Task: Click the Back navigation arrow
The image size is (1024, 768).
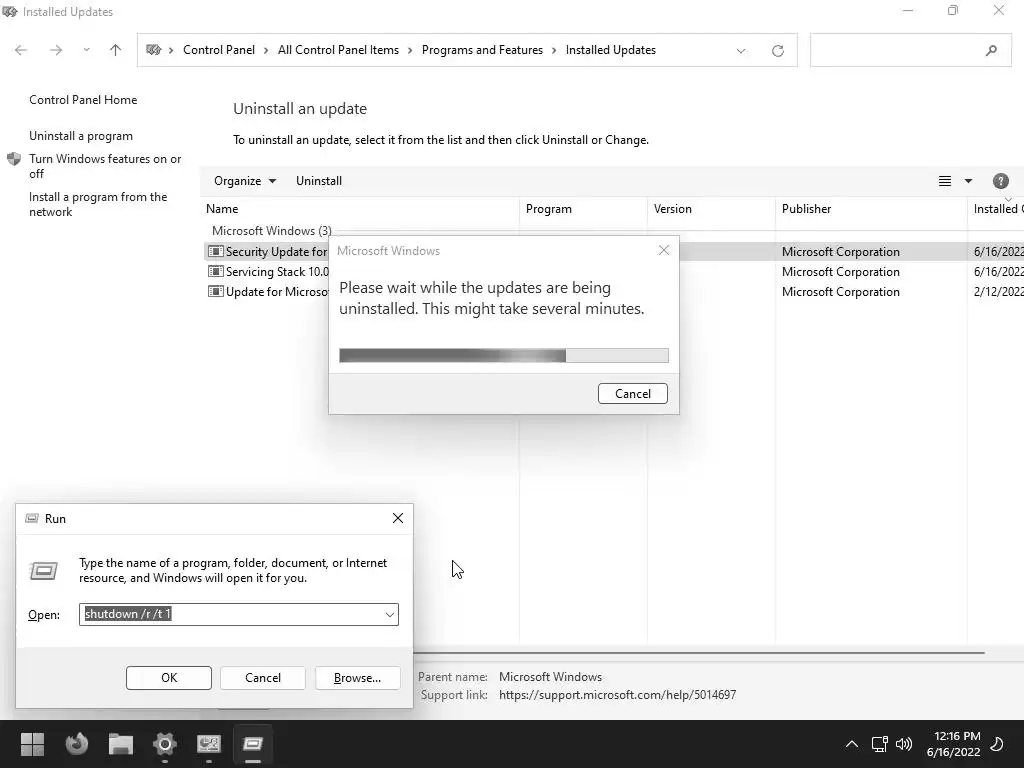Action: pyautogui.click(x=21, y=50)
